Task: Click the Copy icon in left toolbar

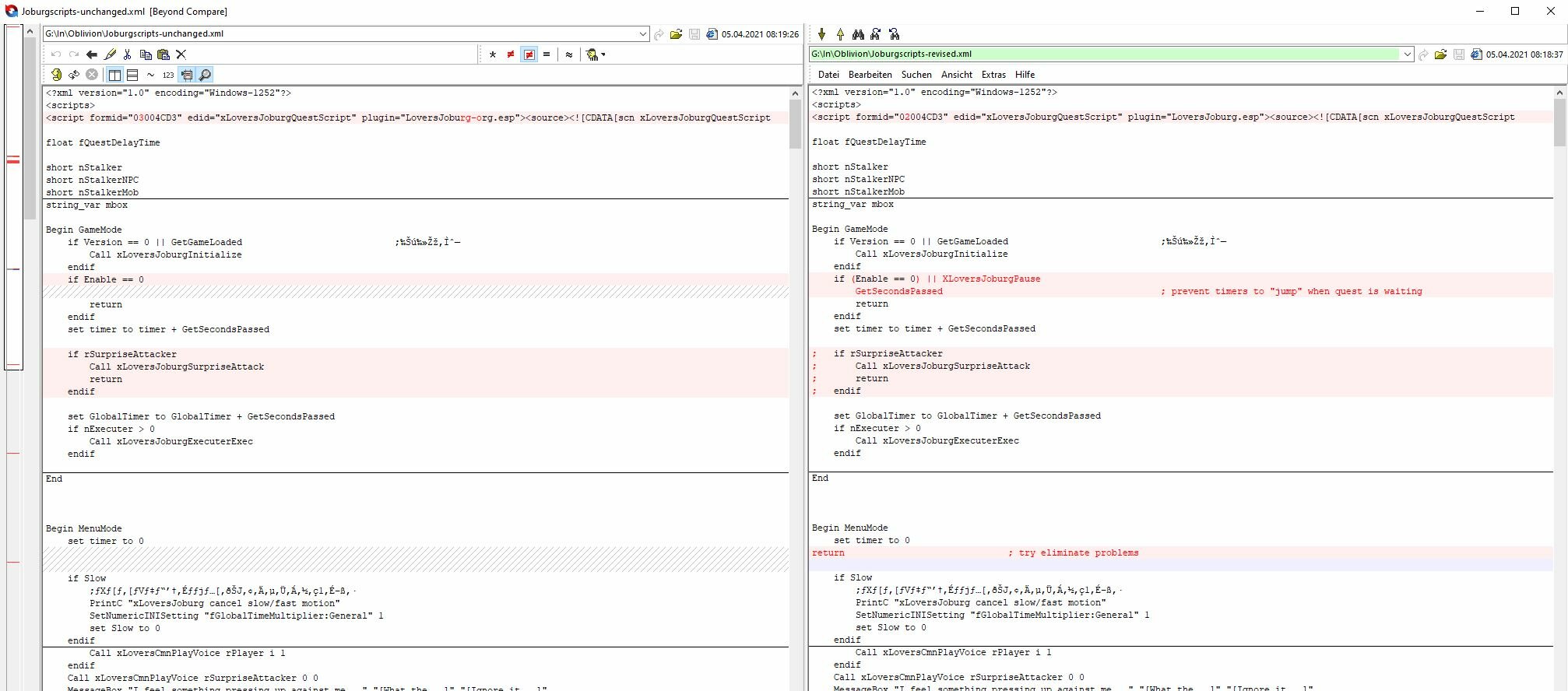Action: pyautogui.click(x=146, y=54)
